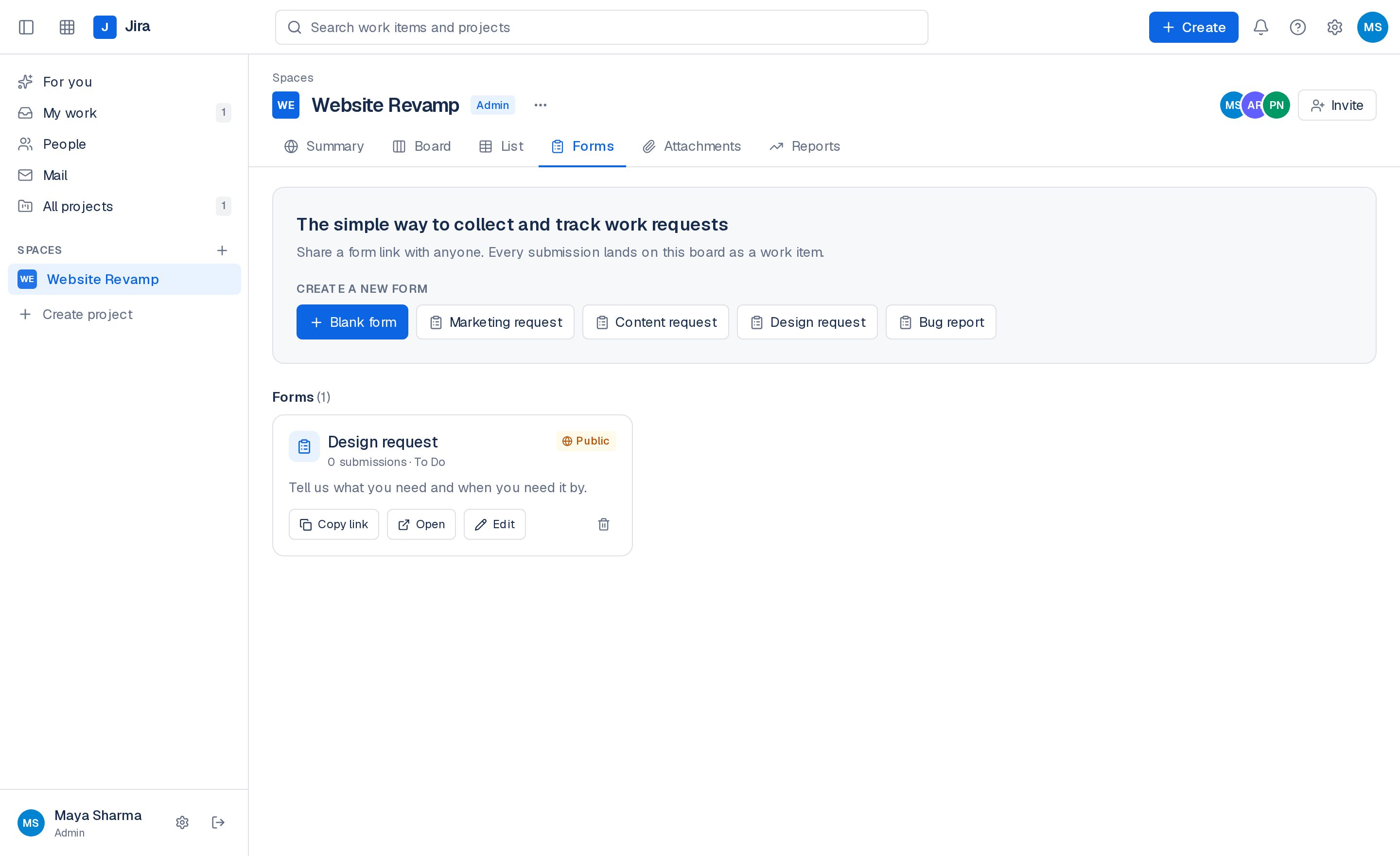Log out using the sign-out icon
The image size is (1400, 856).
point(218,822)
